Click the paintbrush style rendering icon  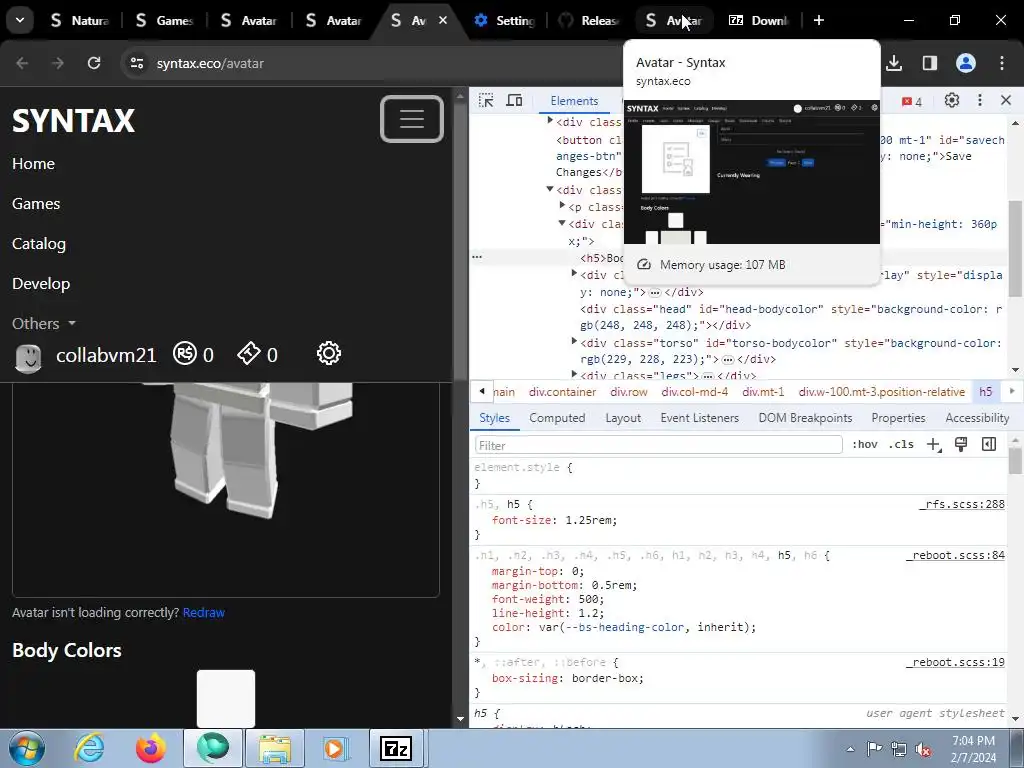coord(961,444)
